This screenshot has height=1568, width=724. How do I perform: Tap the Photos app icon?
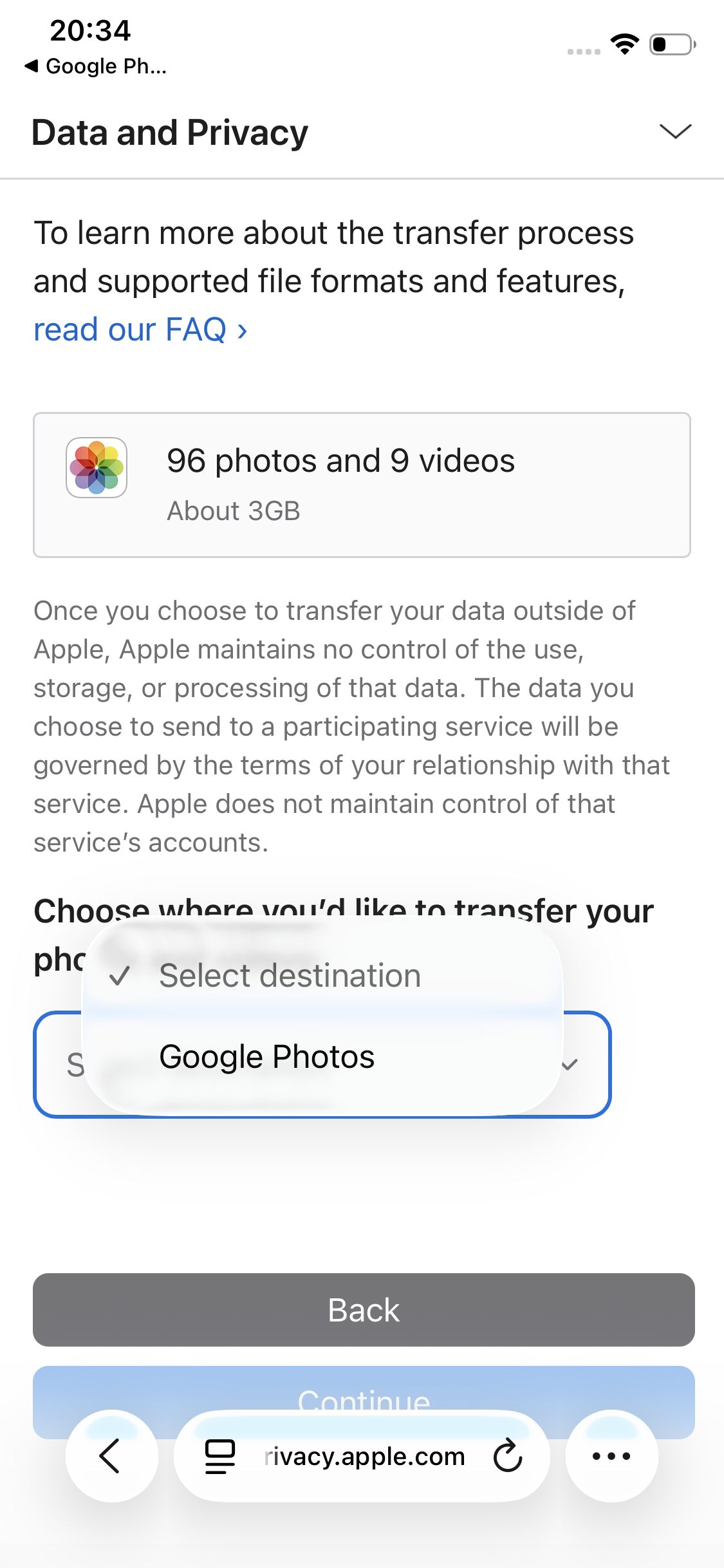click(x=97, y=468)
